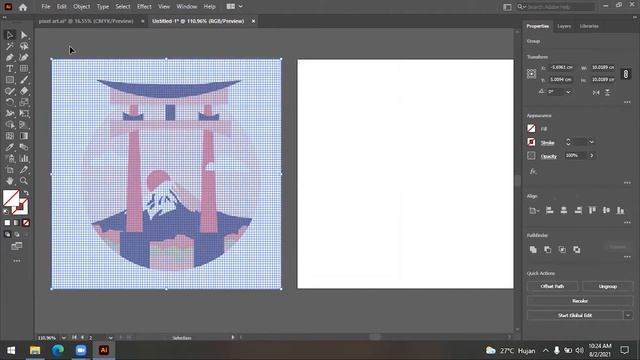Click the Ungroup button
The image size is (640, 360).
point(607,286)
